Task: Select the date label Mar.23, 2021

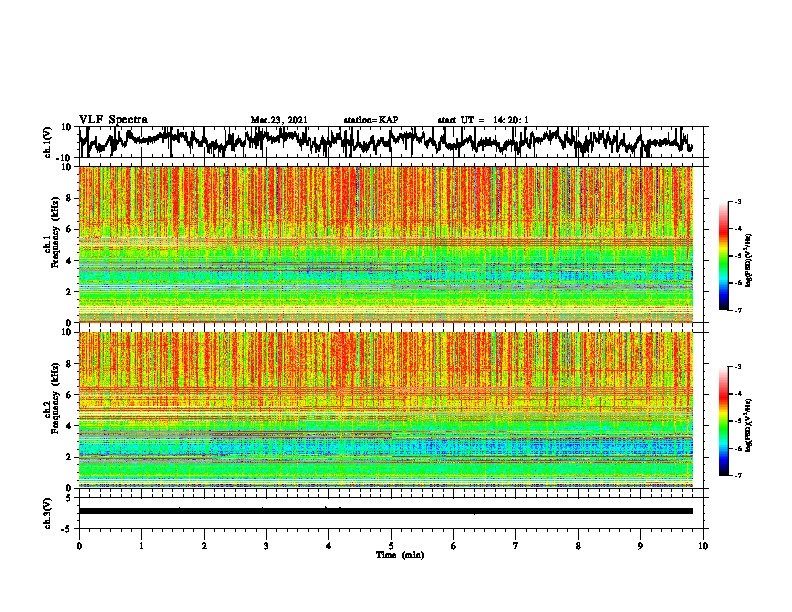Action: click(279, 120)
